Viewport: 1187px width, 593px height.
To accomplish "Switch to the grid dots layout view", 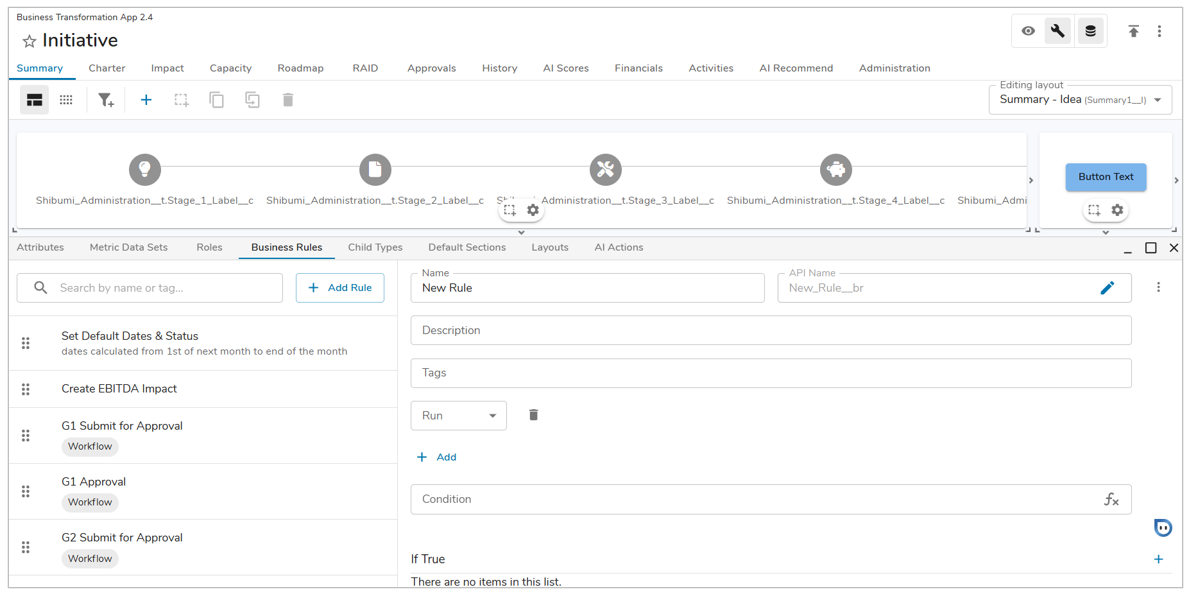I will click(x=66, y=100).
